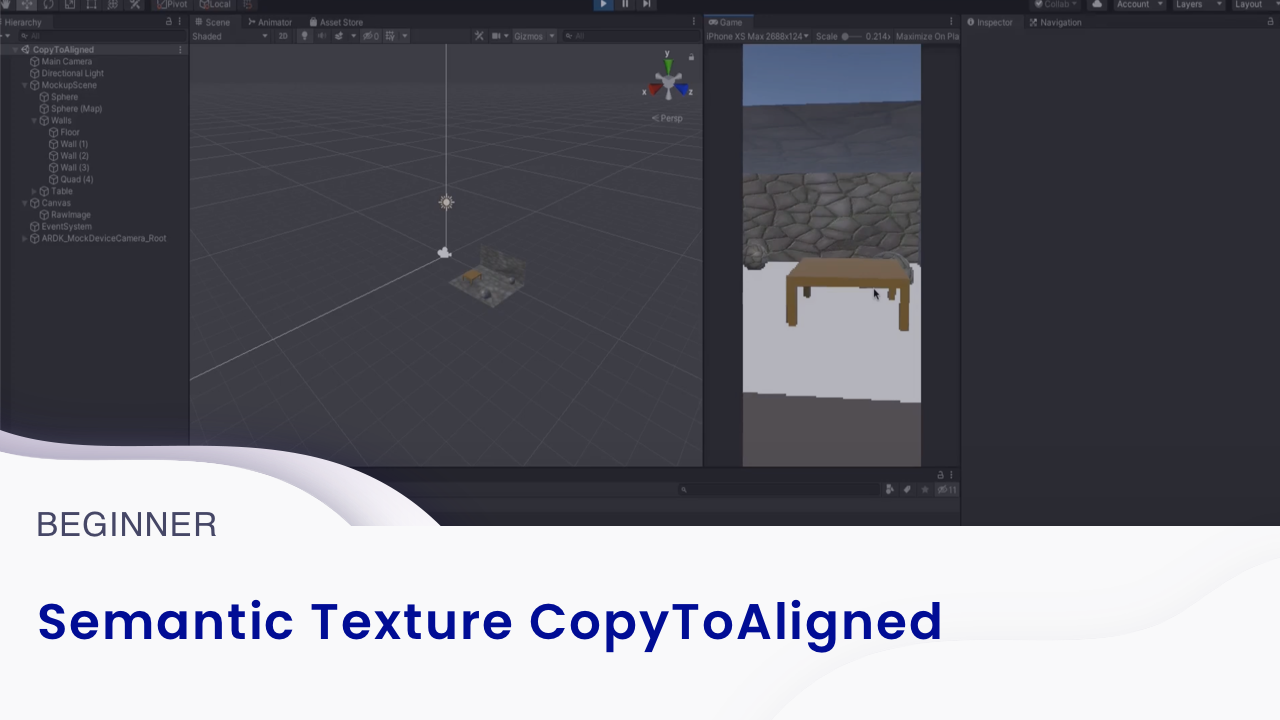Switch to the Navigation tab

(x=1055, y=22)
